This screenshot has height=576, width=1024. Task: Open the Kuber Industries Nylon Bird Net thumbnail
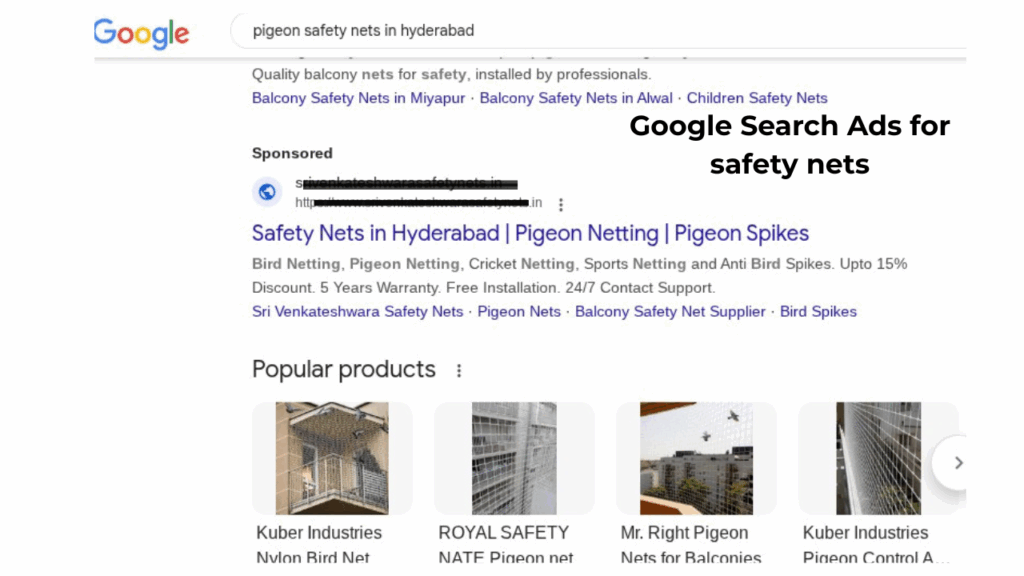point(332,458)
